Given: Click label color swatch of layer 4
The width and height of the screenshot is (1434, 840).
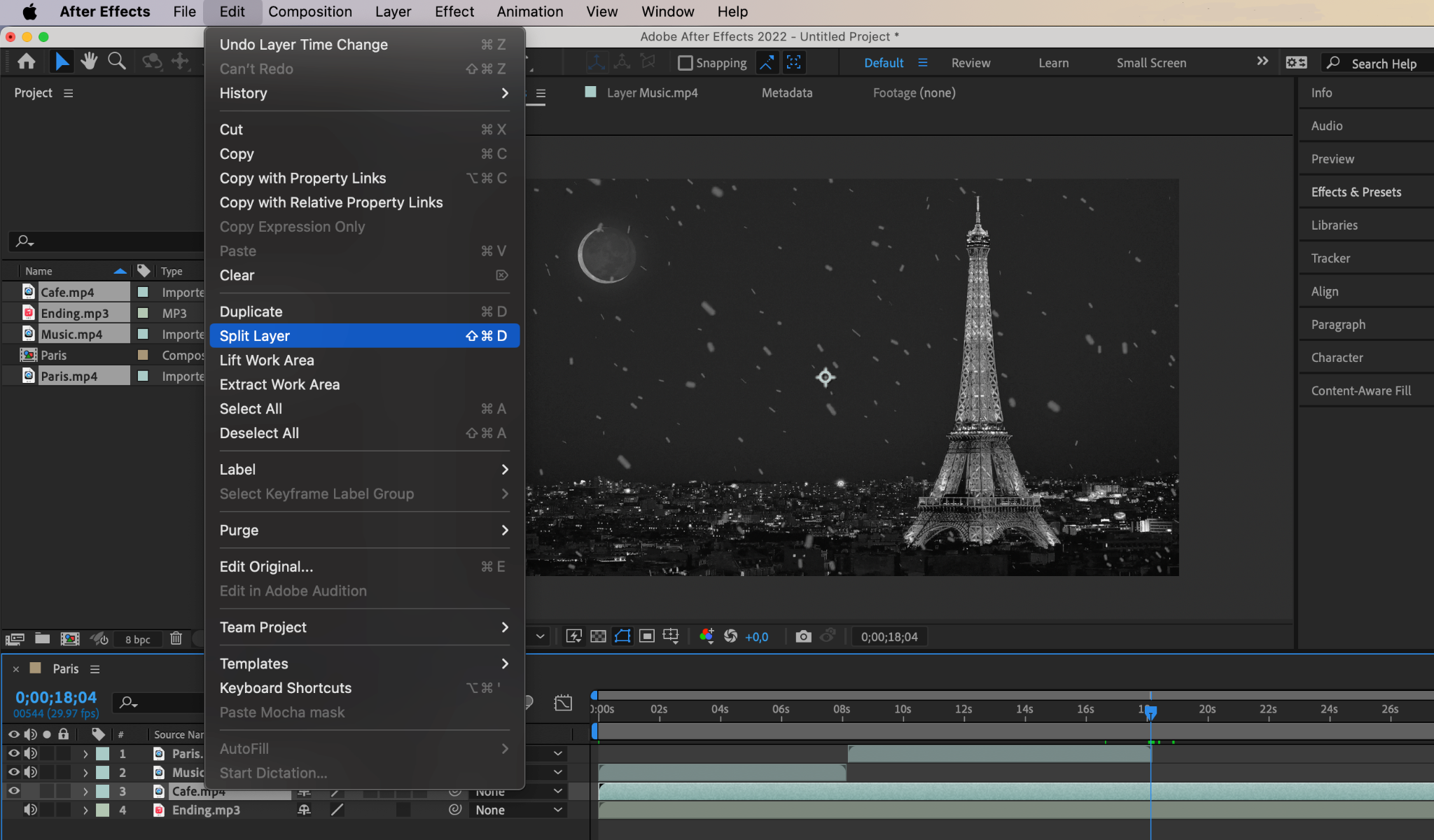Looking at the screenshot, I should coord(103,810).
